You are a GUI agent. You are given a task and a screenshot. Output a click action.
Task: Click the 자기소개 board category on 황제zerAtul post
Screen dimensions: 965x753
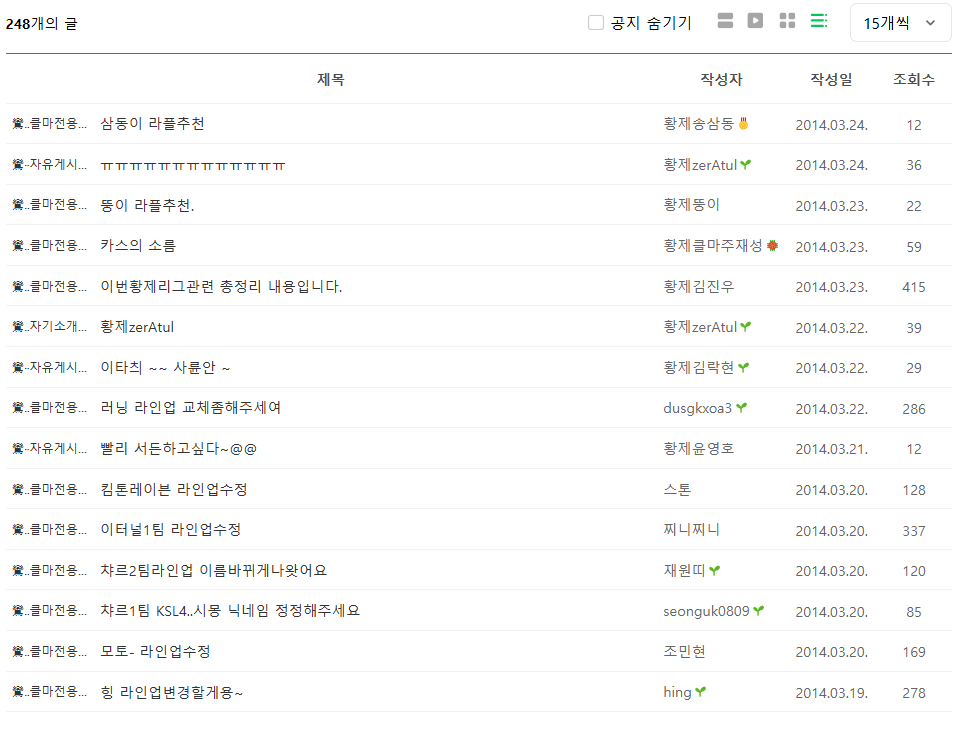(x=56, y=327)
